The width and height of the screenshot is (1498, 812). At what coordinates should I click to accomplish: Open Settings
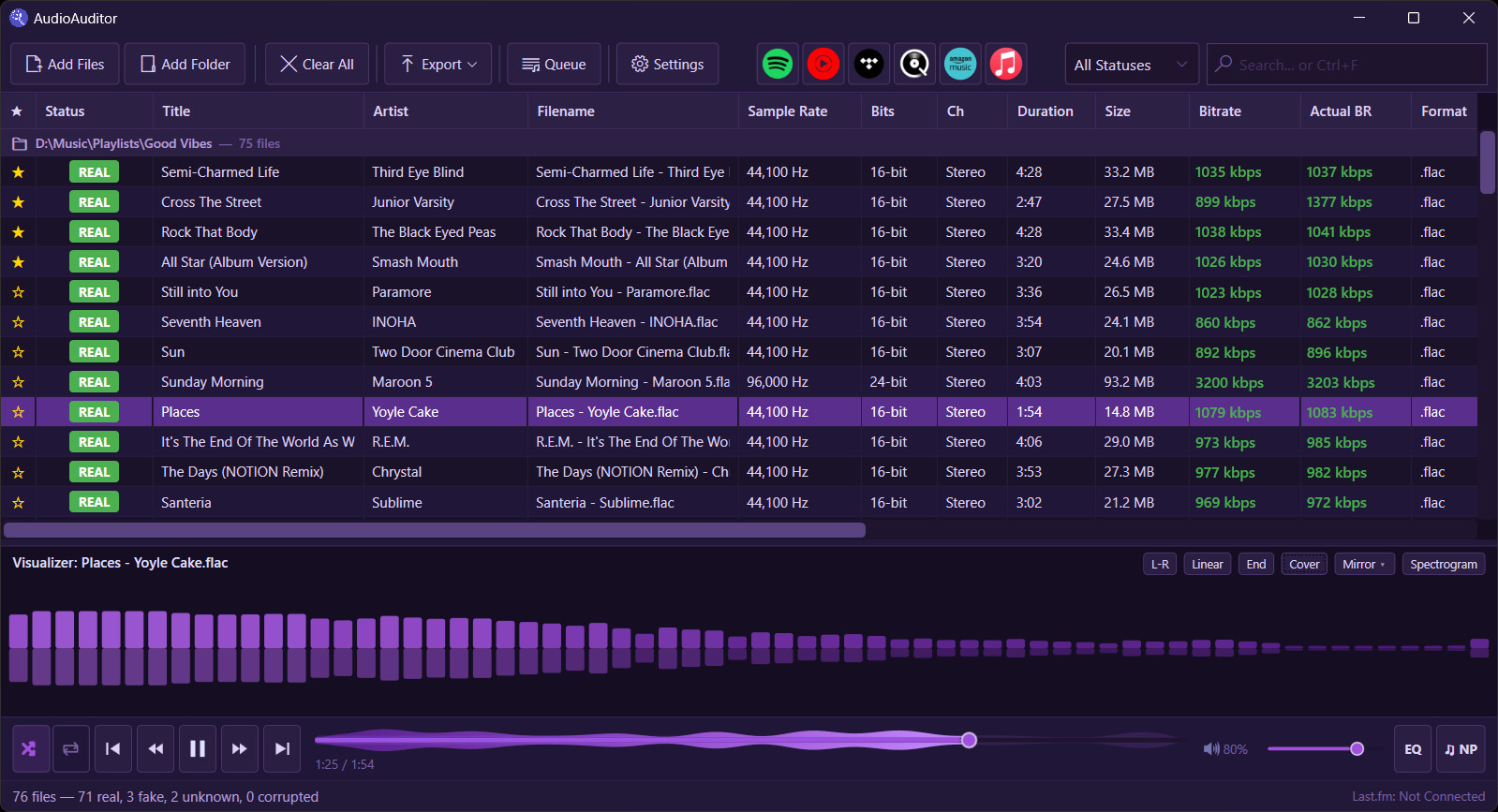(x=667, y=64)
